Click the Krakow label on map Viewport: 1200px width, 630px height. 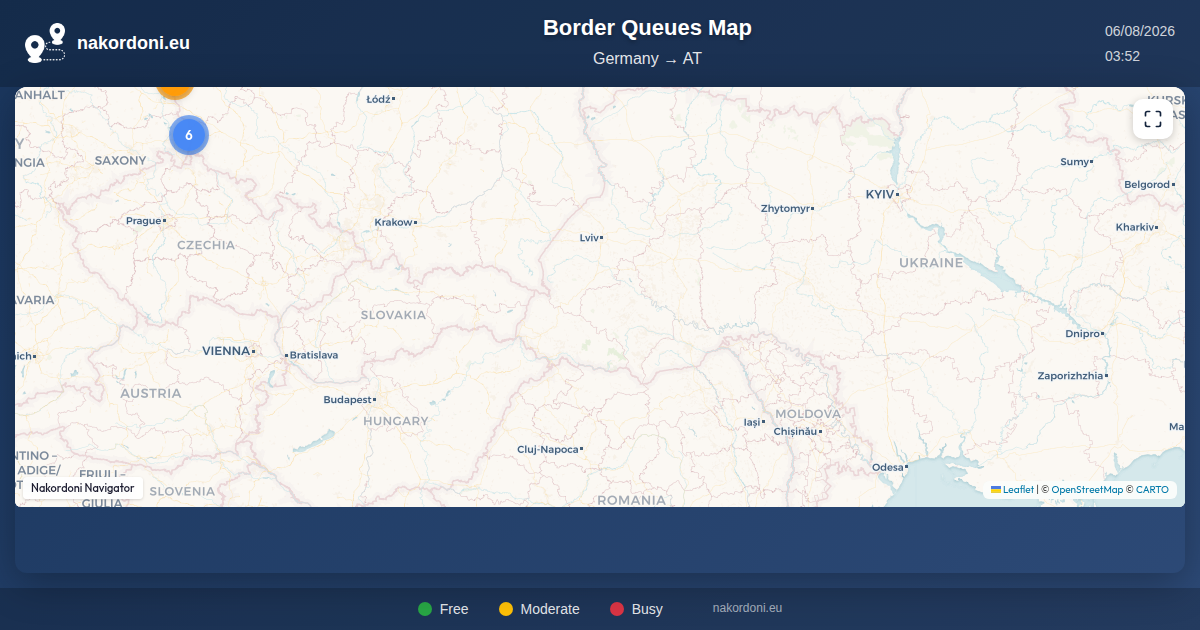[x=393, y=222]
